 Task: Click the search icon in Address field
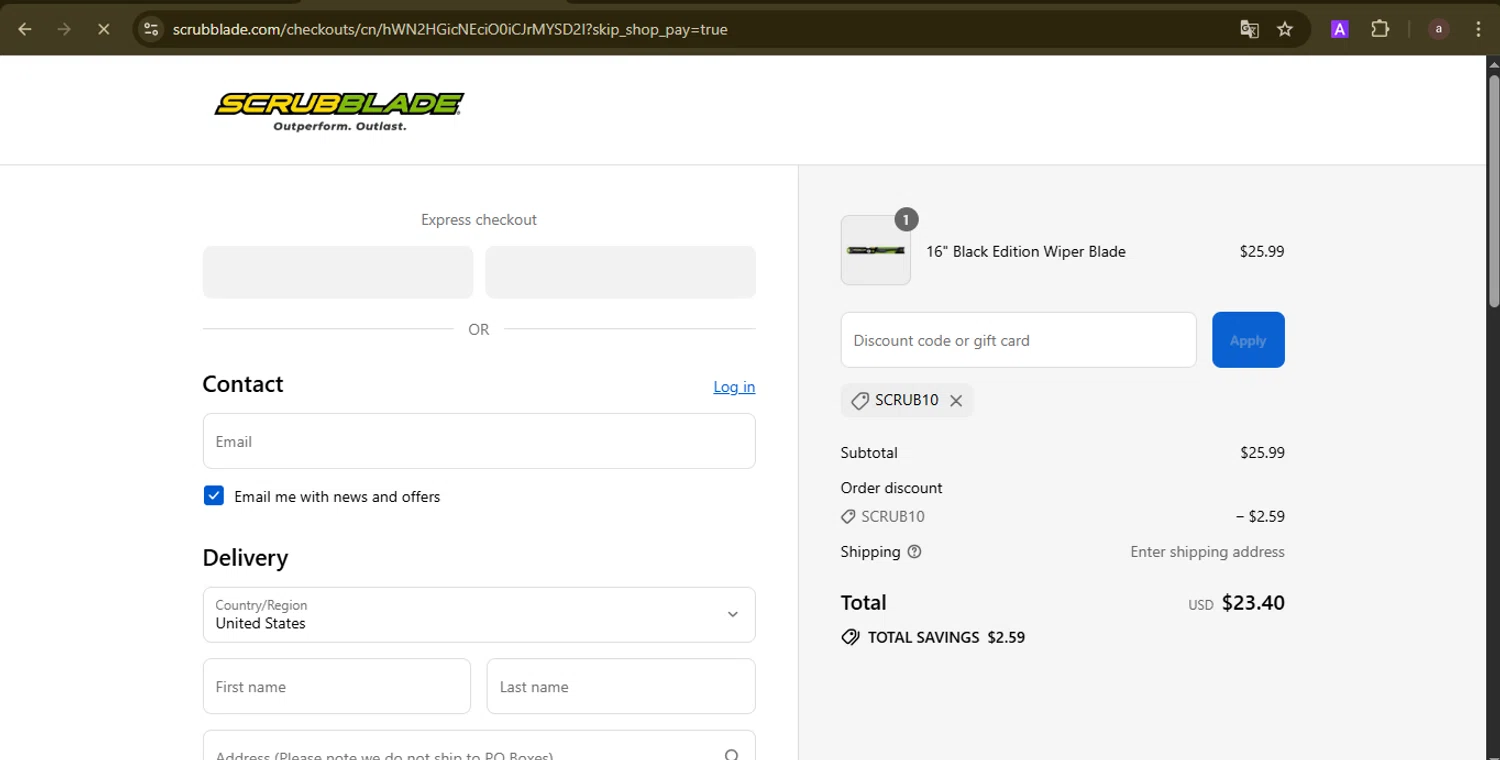[732, 755]
